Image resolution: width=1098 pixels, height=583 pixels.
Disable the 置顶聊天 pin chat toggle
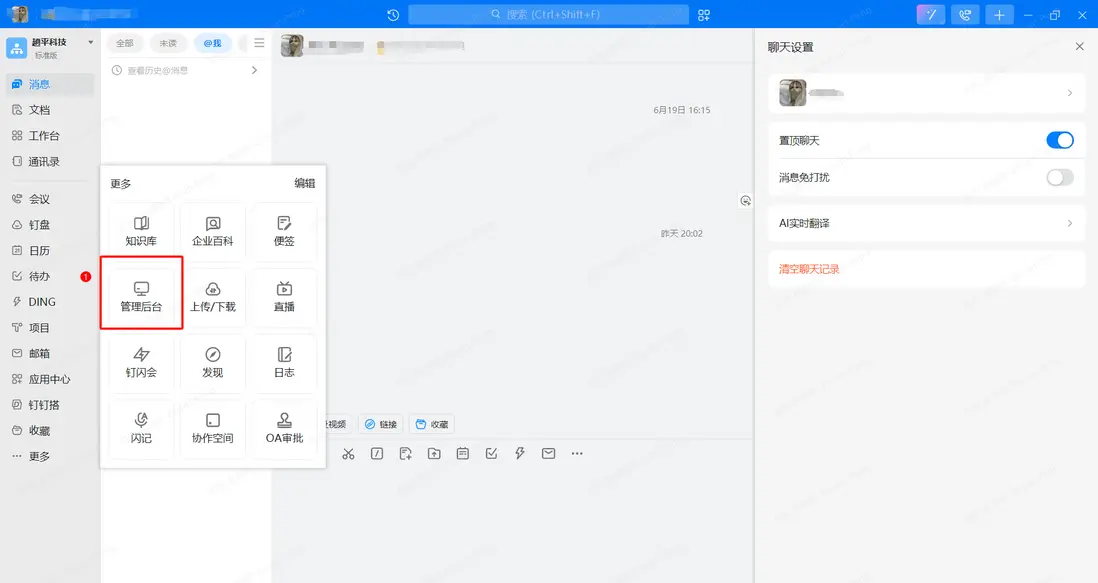pyautogui.click(x=1058, y=140)
